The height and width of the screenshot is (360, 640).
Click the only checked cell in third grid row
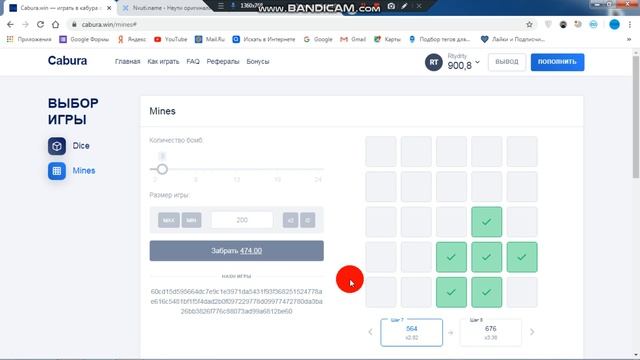click(487, 222)
